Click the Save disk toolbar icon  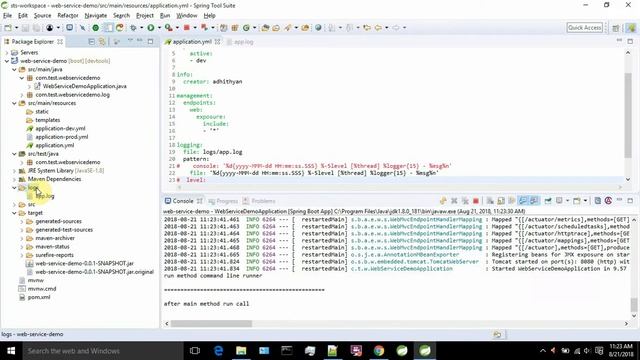[x=25, y=28]
